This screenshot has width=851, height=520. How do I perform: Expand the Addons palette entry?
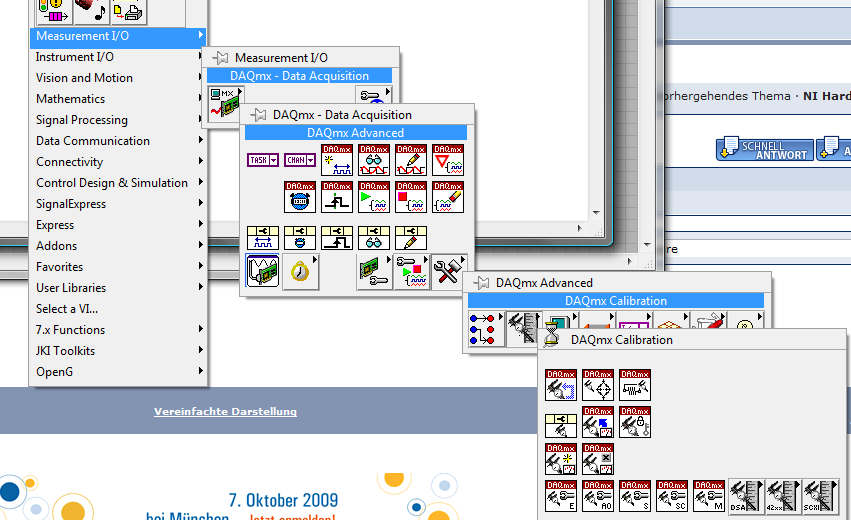[118, 245]
